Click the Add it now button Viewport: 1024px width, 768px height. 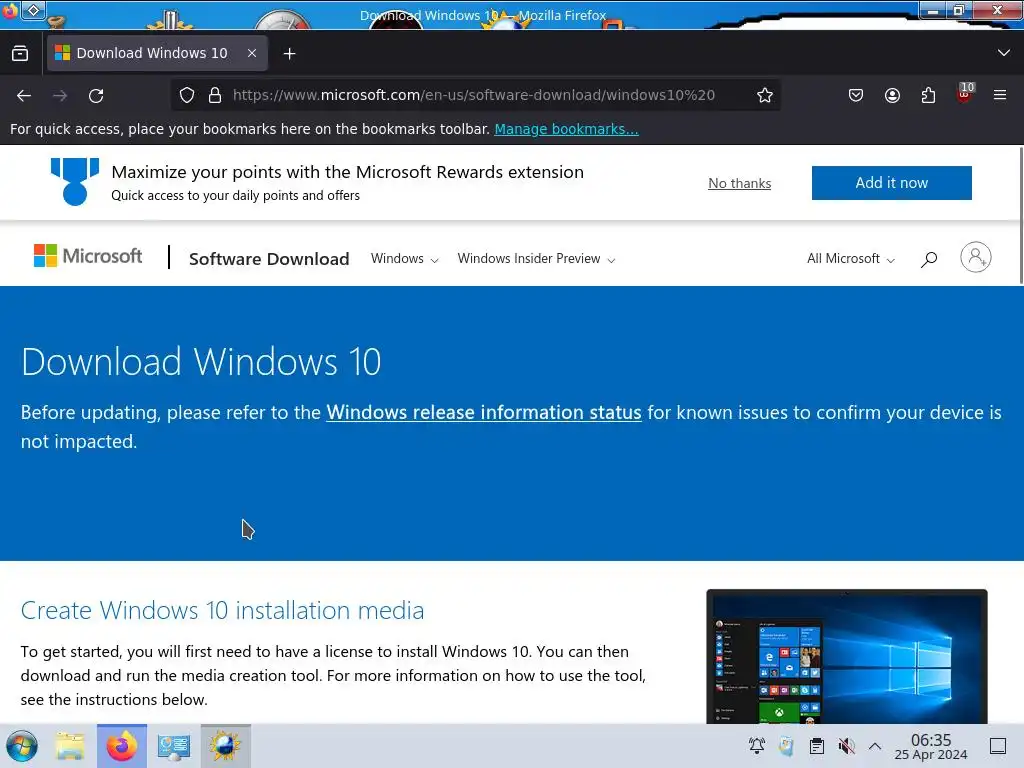pos(891,183)
